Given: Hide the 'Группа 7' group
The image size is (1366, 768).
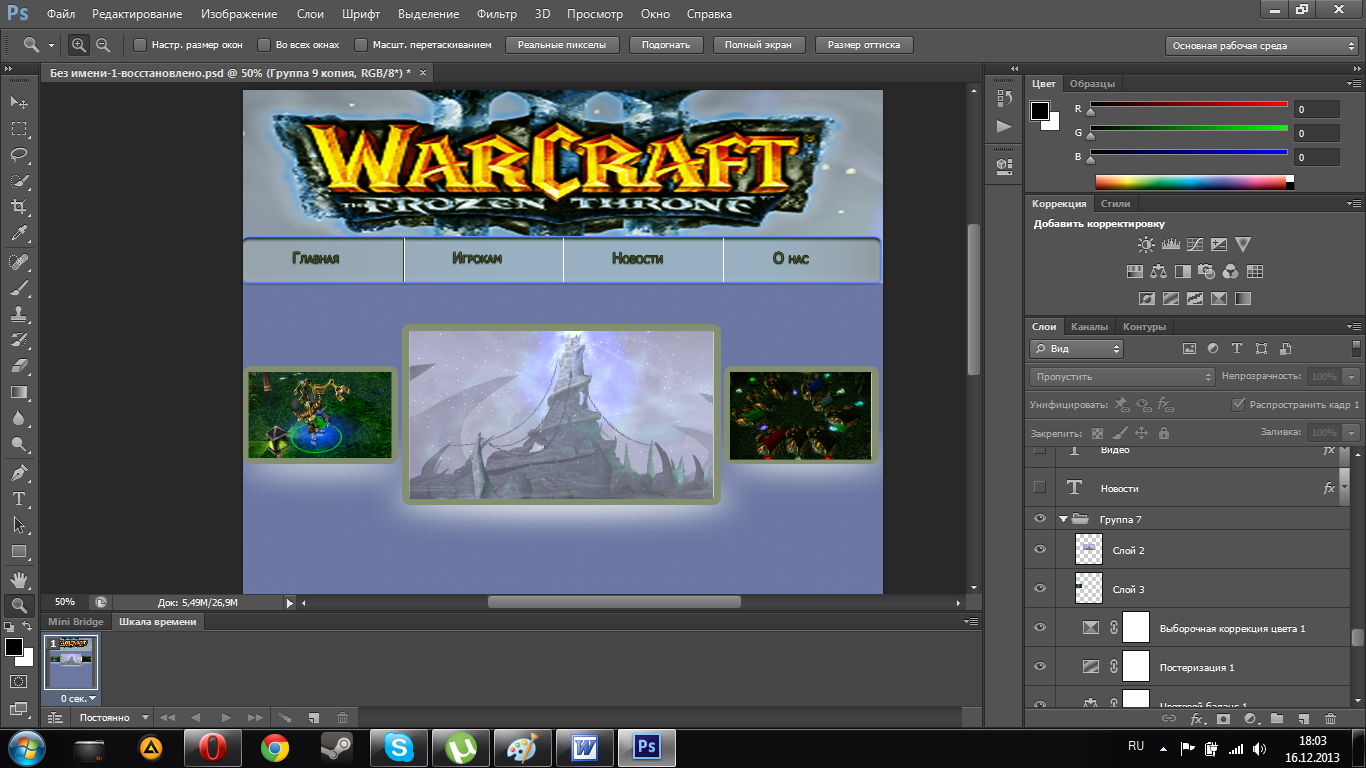Looking at the screenshot, I should pyautogui.click(x=1040, y=519).
